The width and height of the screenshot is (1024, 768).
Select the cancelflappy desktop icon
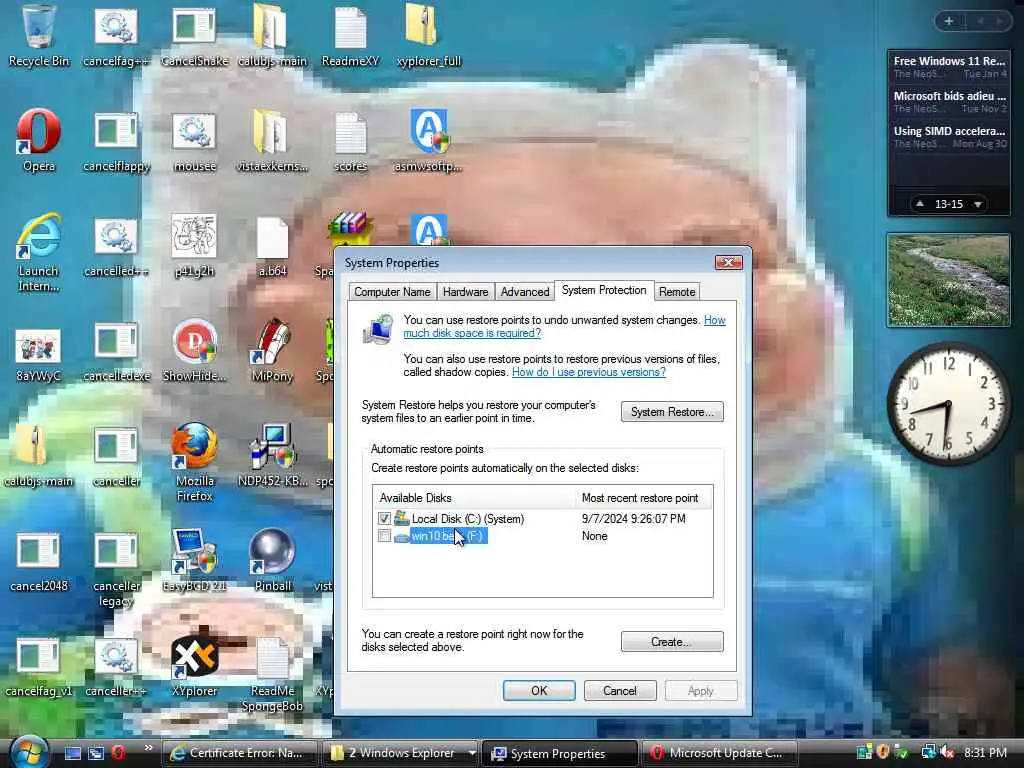pos(116,140)
